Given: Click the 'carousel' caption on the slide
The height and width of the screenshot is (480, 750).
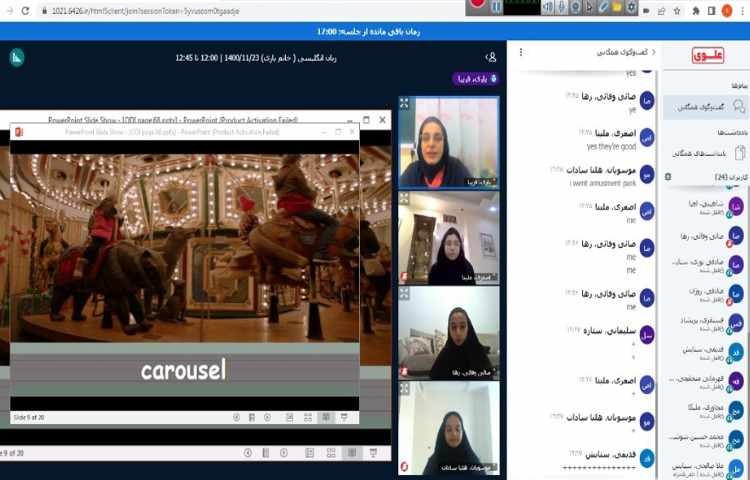Looking at the screenshot, I should click(x=183, y=370).
